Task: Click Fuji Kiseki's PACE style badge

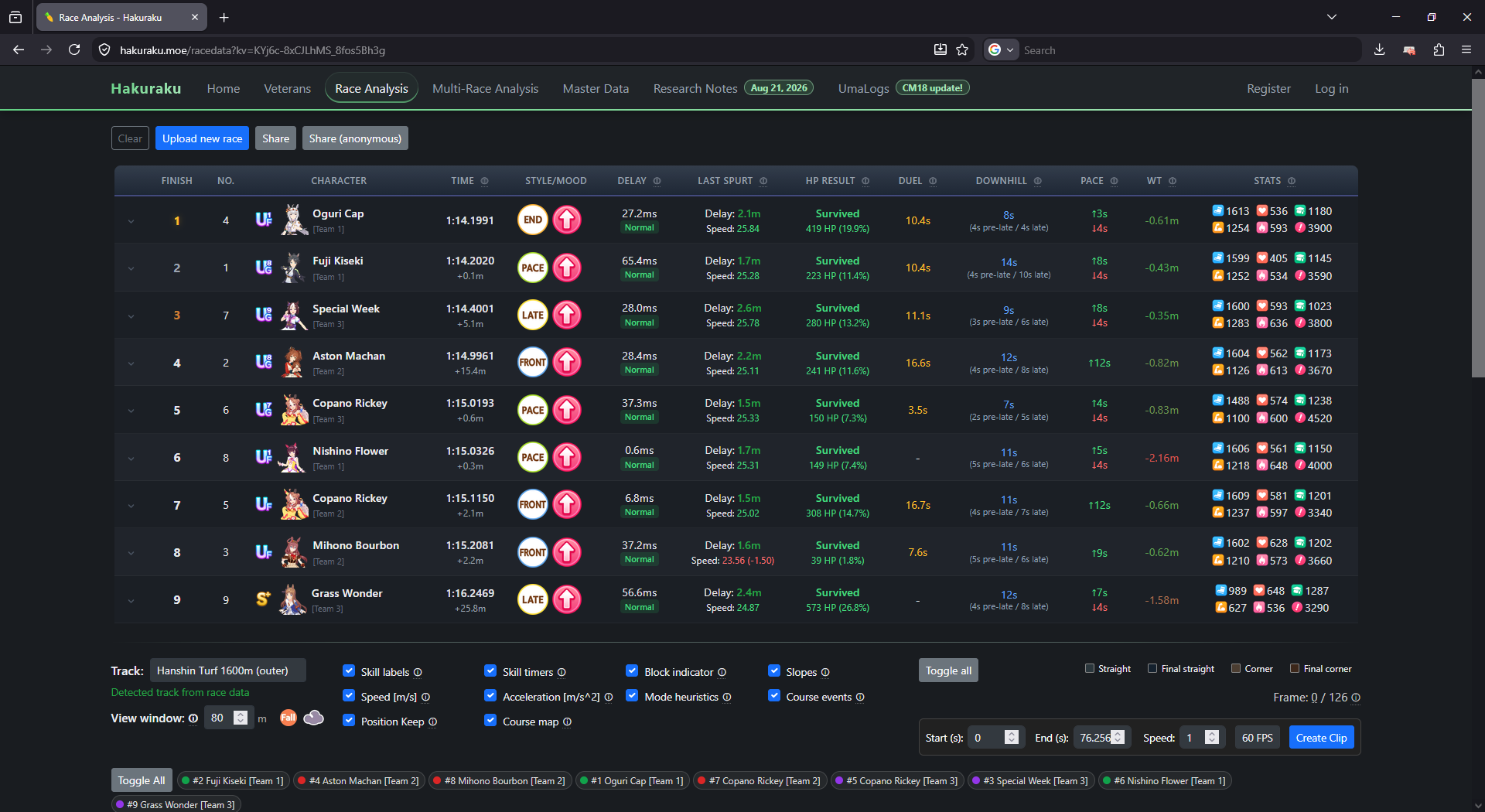Action: pos(533,268)
